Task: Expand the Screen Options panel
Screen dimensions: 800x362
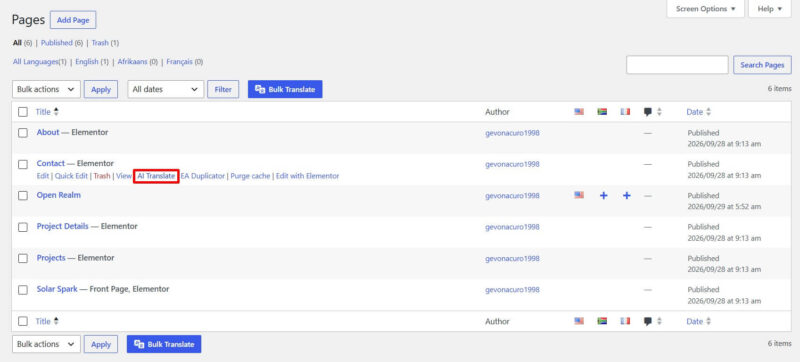Action: tap(706, 9)
